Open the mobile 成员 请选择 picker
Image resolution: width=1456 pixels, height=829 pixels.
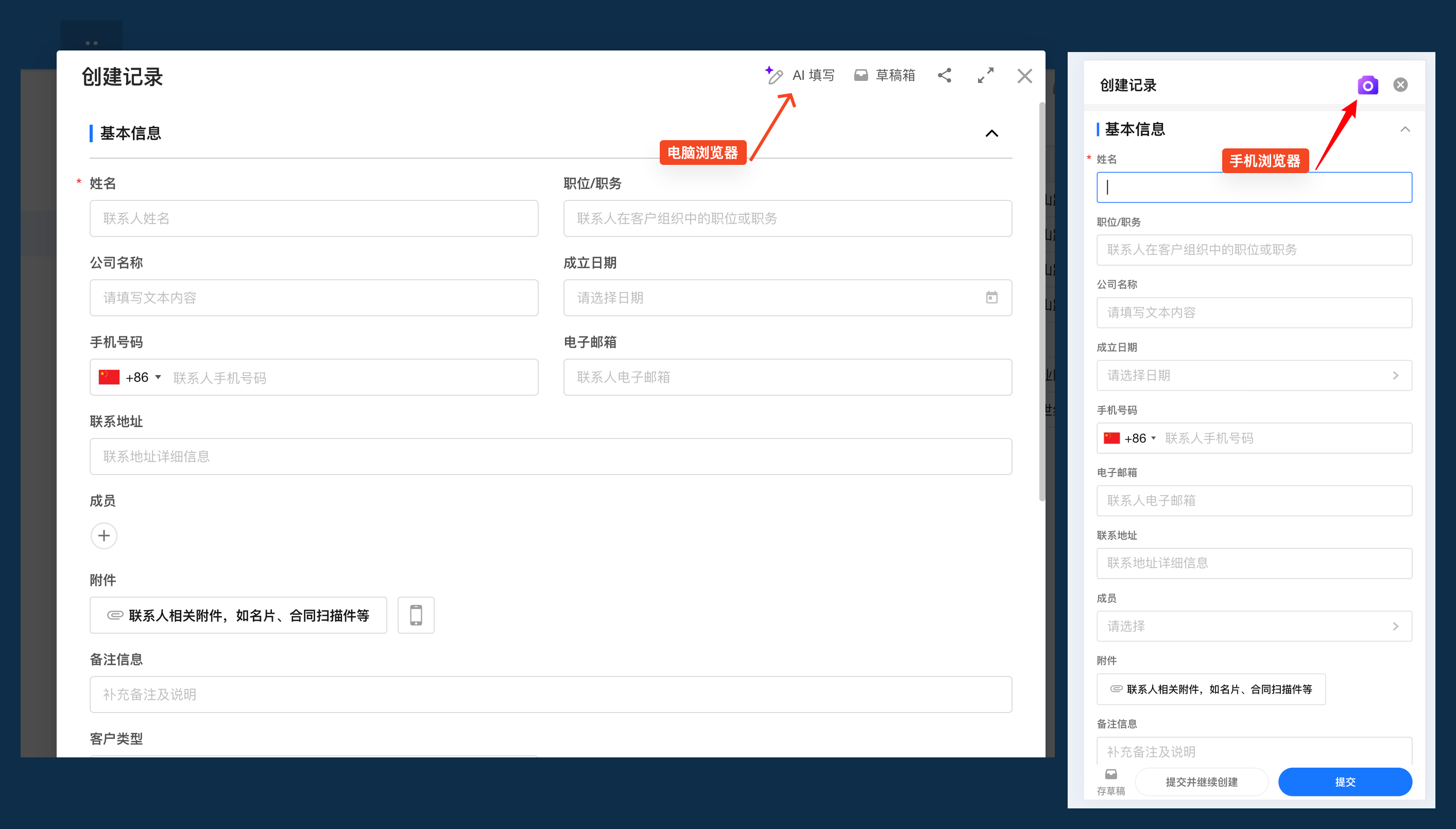[1254, 627]
